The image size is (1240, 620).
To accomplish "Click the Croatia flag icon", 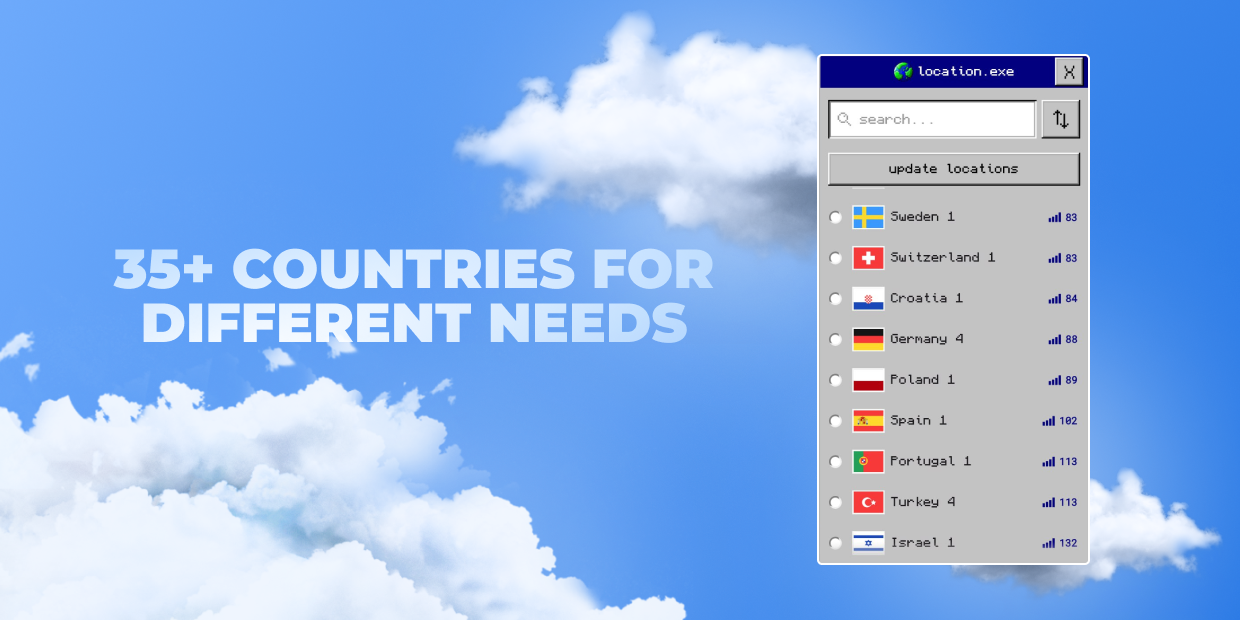I will (868, 299).
